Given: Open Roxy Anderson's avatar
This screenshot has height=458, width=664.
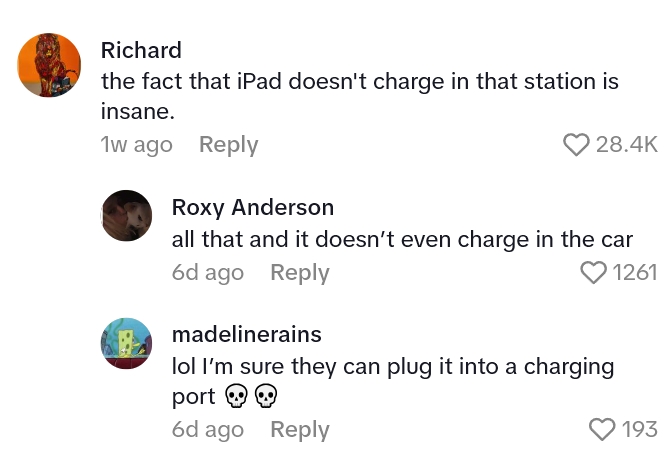Looking at the screenshot, I should pyautogui.click(x=127, y=215).
